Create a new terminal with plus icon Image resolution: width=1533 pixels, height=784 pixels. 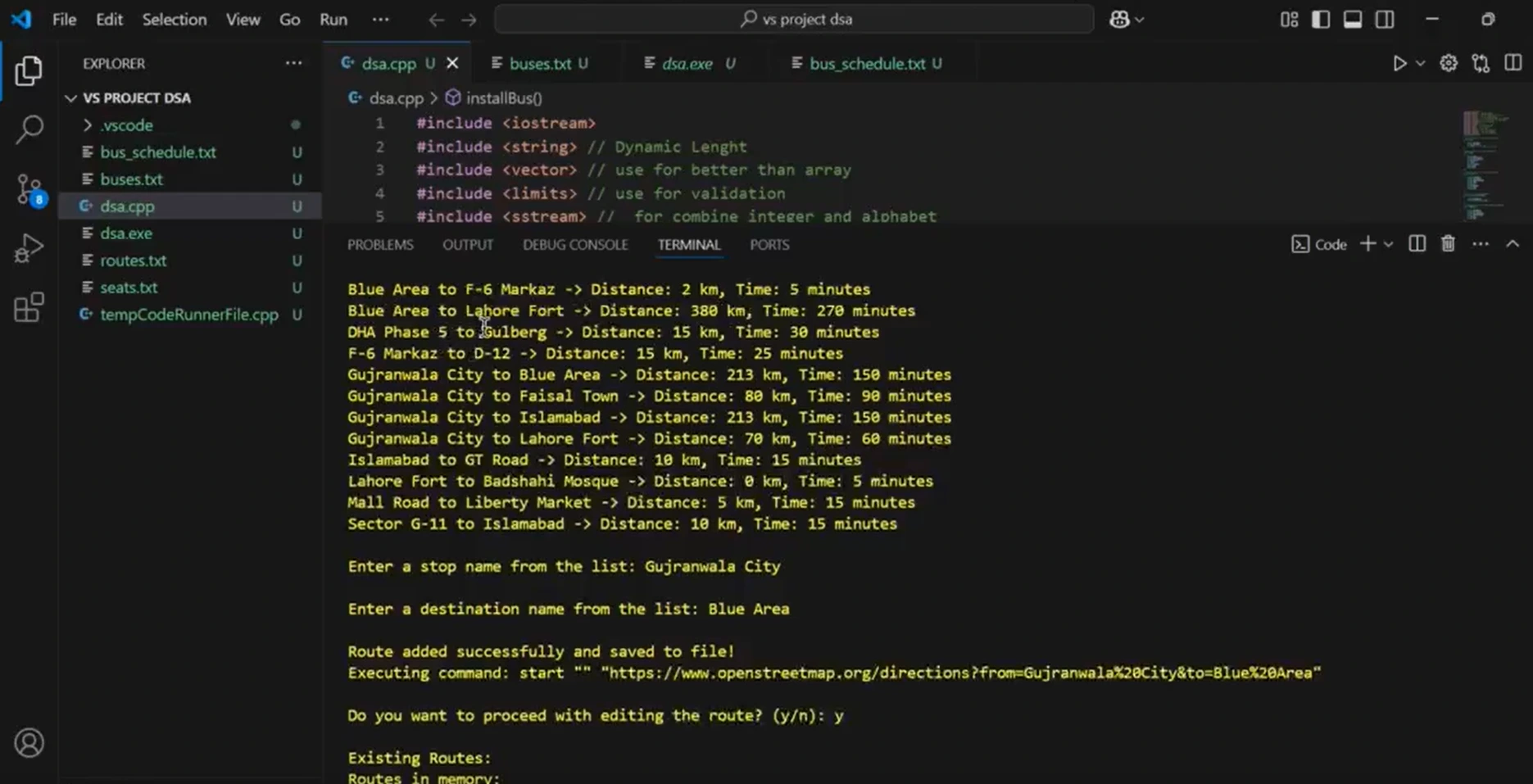click(x=1367, y=244)
